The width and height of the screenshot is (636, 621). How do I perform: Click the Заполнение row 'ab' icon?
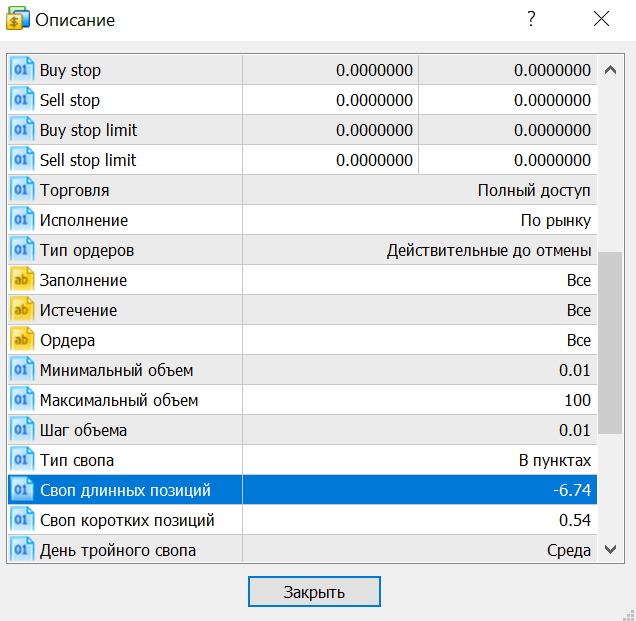22,280
